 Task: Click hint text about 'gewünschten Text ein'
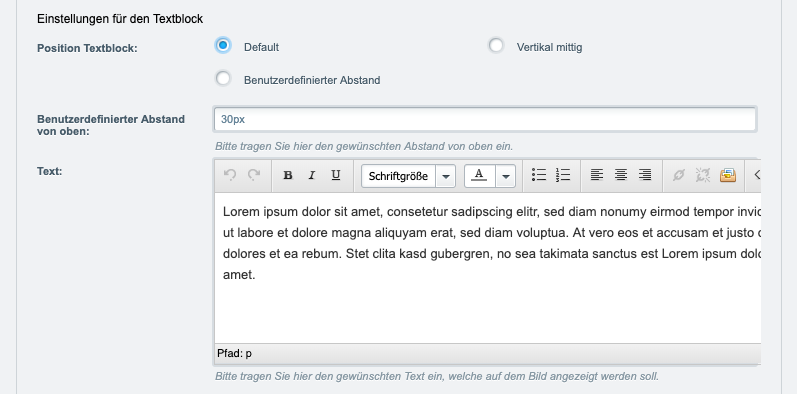(x=437, y=377)
